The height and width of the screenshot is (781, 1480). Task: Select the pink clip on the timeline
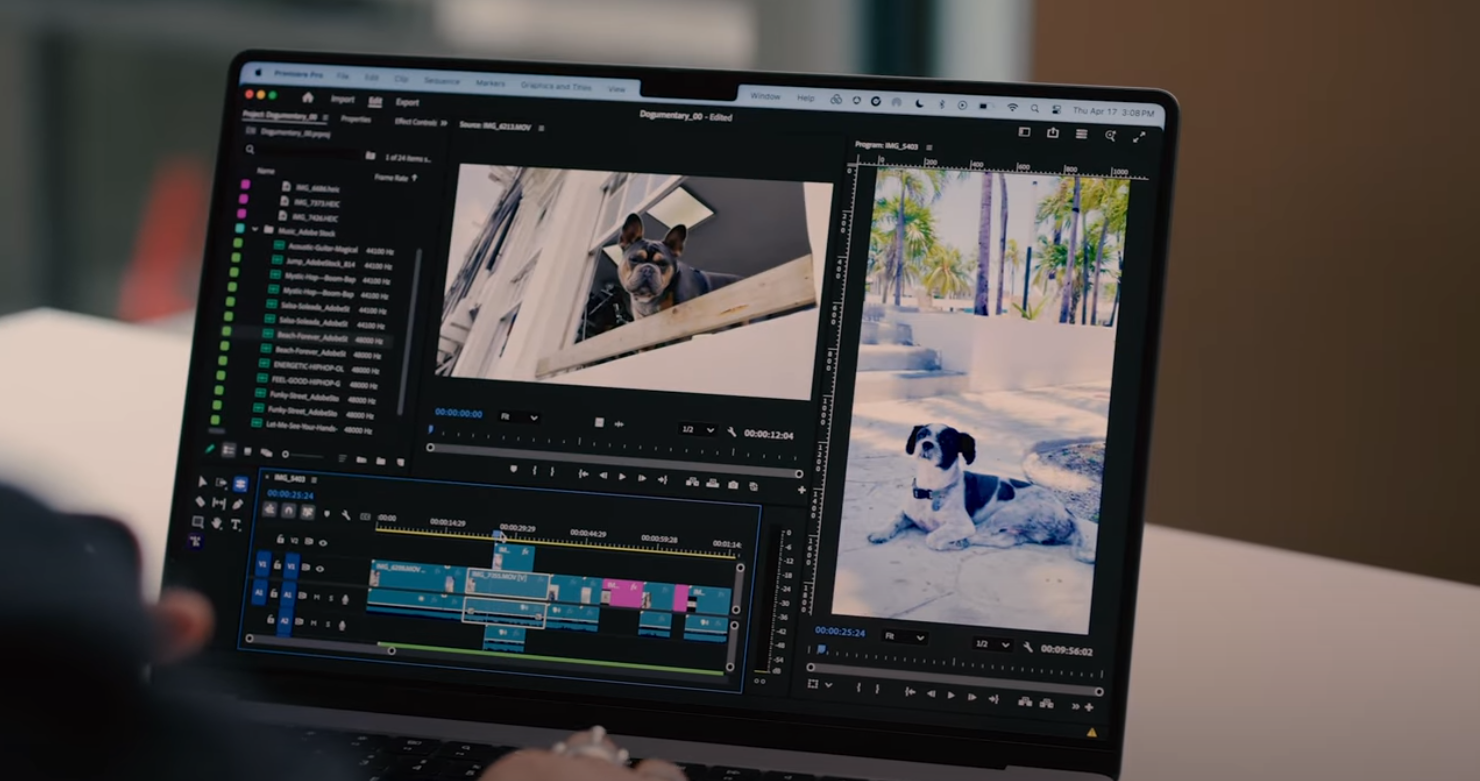[x=625, y=594]
